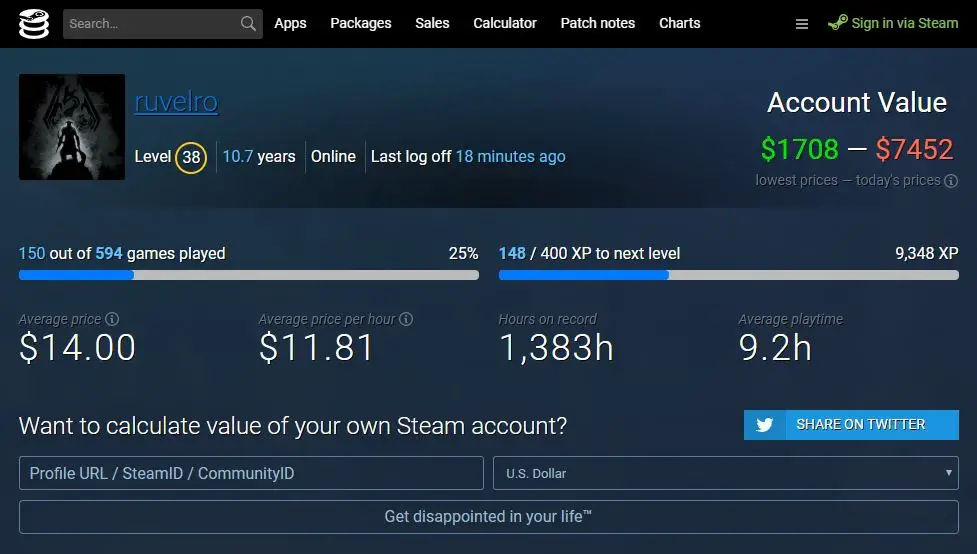Image resolution: width=977 pixels, height=554 pixels.
Task: Open the U.S. Dollar currency dropdown
Action: [x=725, y=473]
